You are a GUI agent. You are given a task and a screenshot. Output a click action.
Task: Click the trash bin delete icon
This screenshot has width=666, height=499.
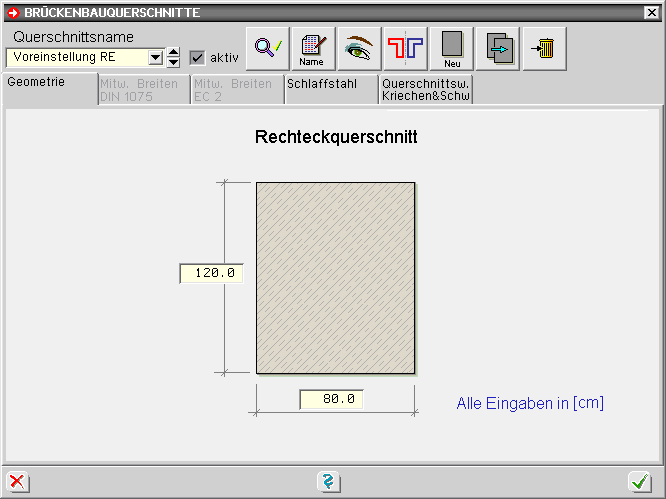point(545,48)
